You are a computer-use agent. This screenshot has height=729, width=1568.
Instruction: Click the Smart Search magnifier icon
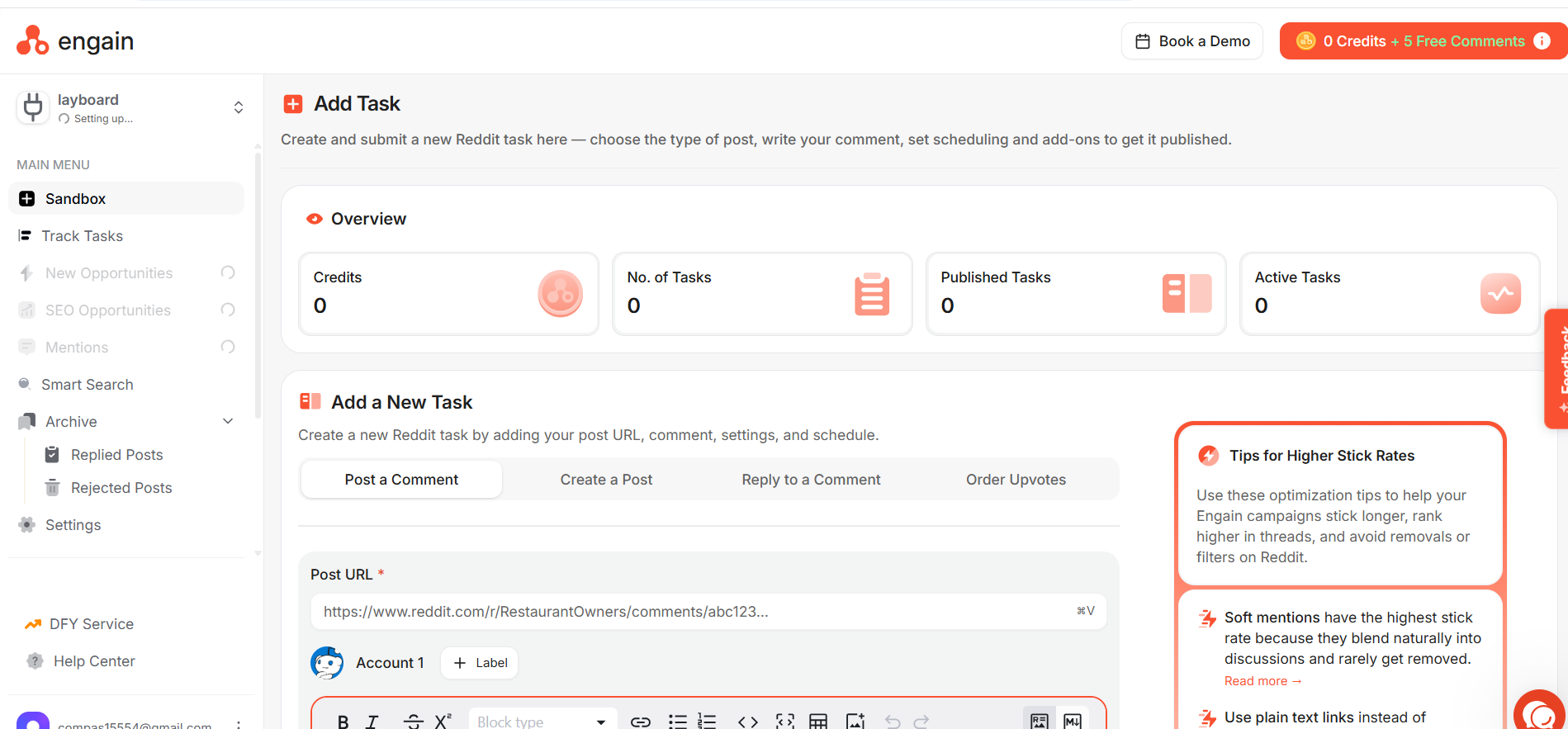[25, 384]
